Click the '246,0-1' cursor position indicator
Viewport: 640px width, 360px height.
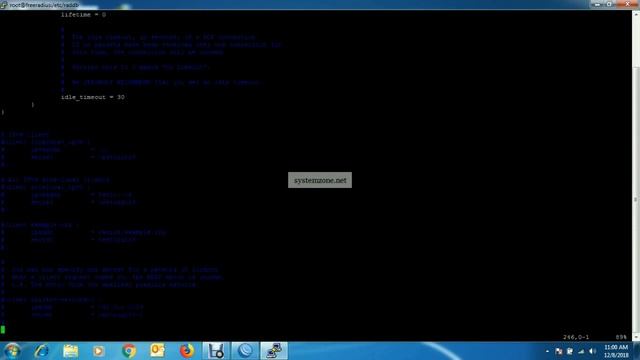[x=576, y=337]
